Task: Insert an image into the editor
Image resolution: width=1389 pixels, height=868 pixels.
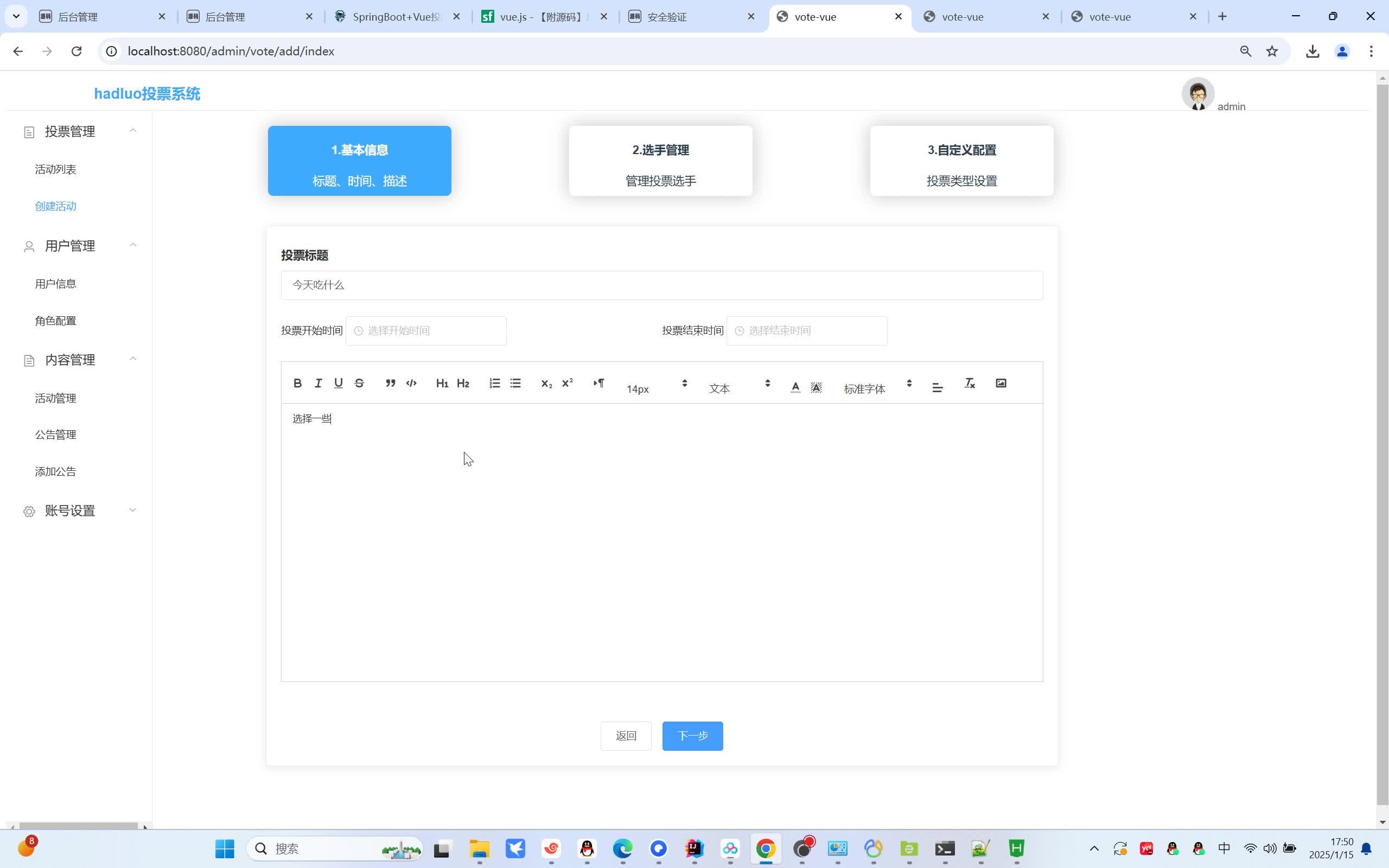Action: click(1001, 383)
